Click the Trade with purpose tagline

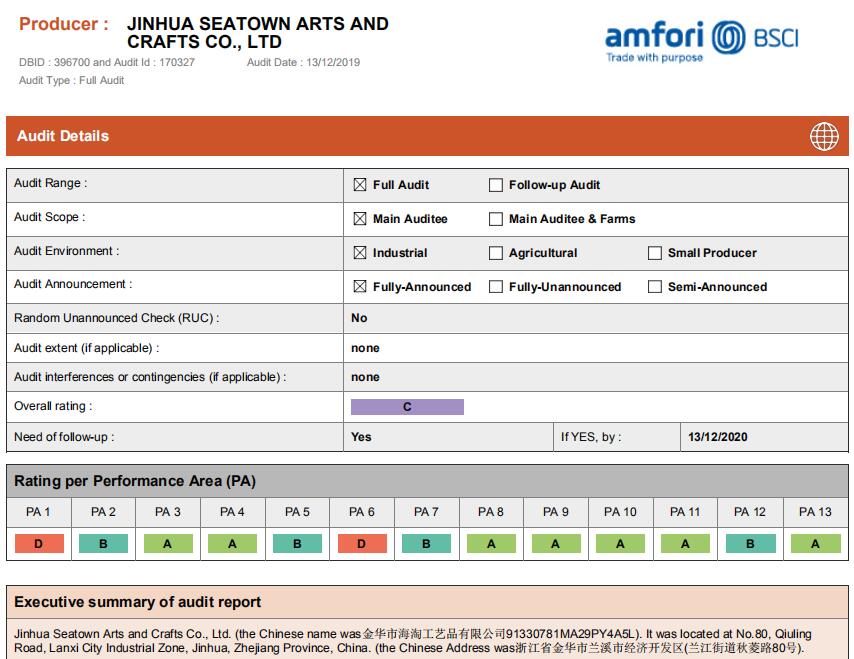click(x=655, y=57)
